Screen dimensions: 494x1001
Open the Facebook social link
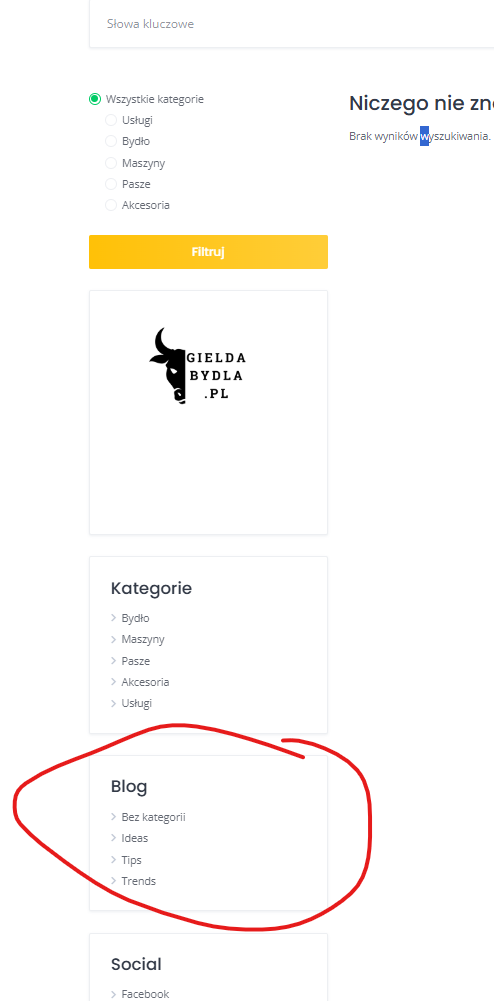pyautogui.click(x=145, y=994)
